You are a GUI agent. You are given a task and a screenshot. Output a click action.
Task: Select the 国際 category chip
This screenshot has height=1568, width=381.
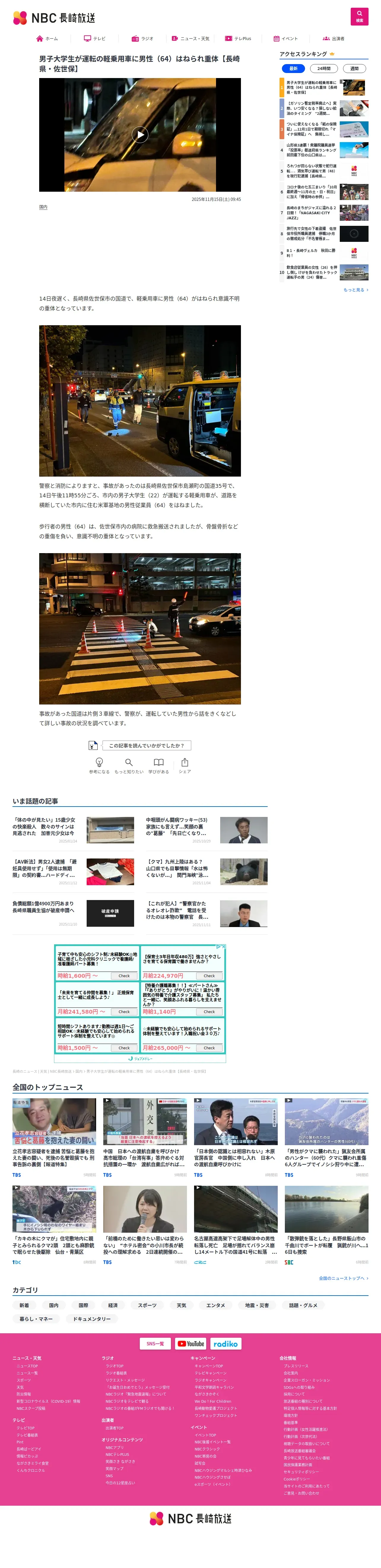pyautogui.click(x=83, y=1305)
